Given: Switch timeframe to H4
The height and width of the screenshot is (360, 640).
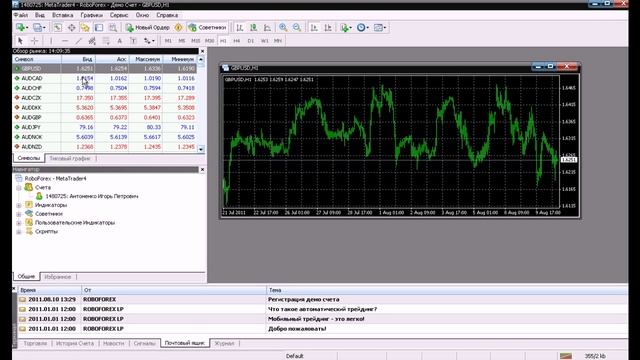Looking at the screenshot, I should (237, 41).
